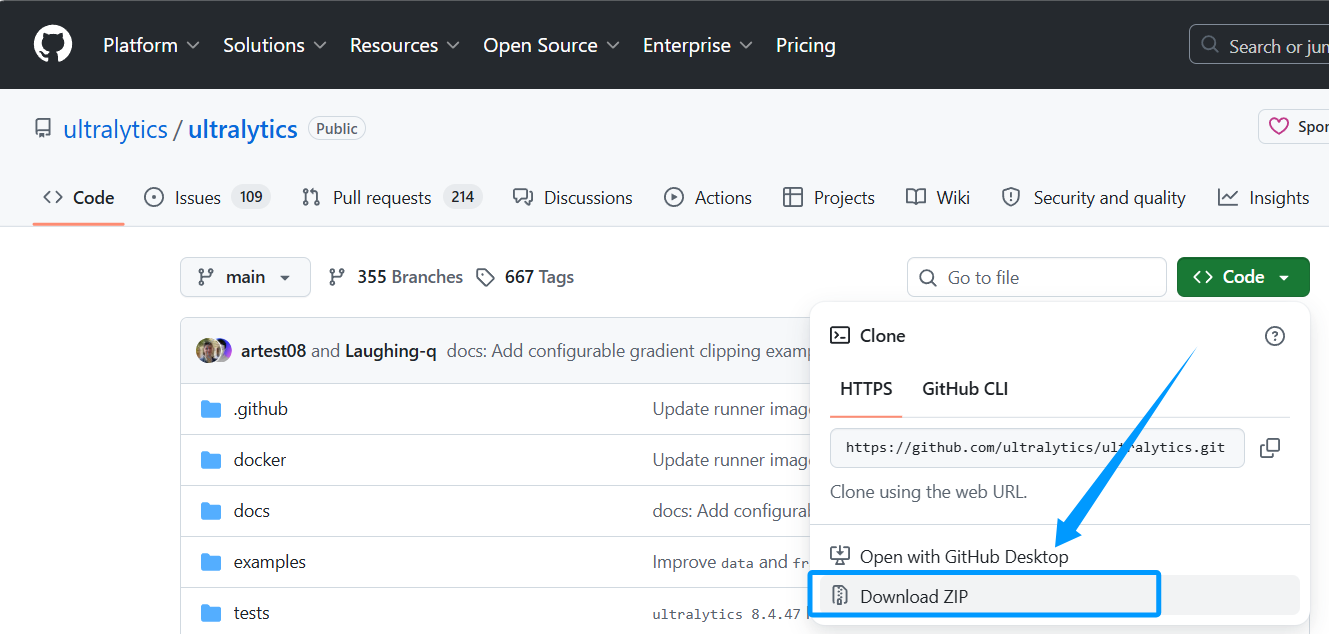Open the .github row commit message
Image resolution: width=1329 pixels, height=634 pixels.
(731, 409)
